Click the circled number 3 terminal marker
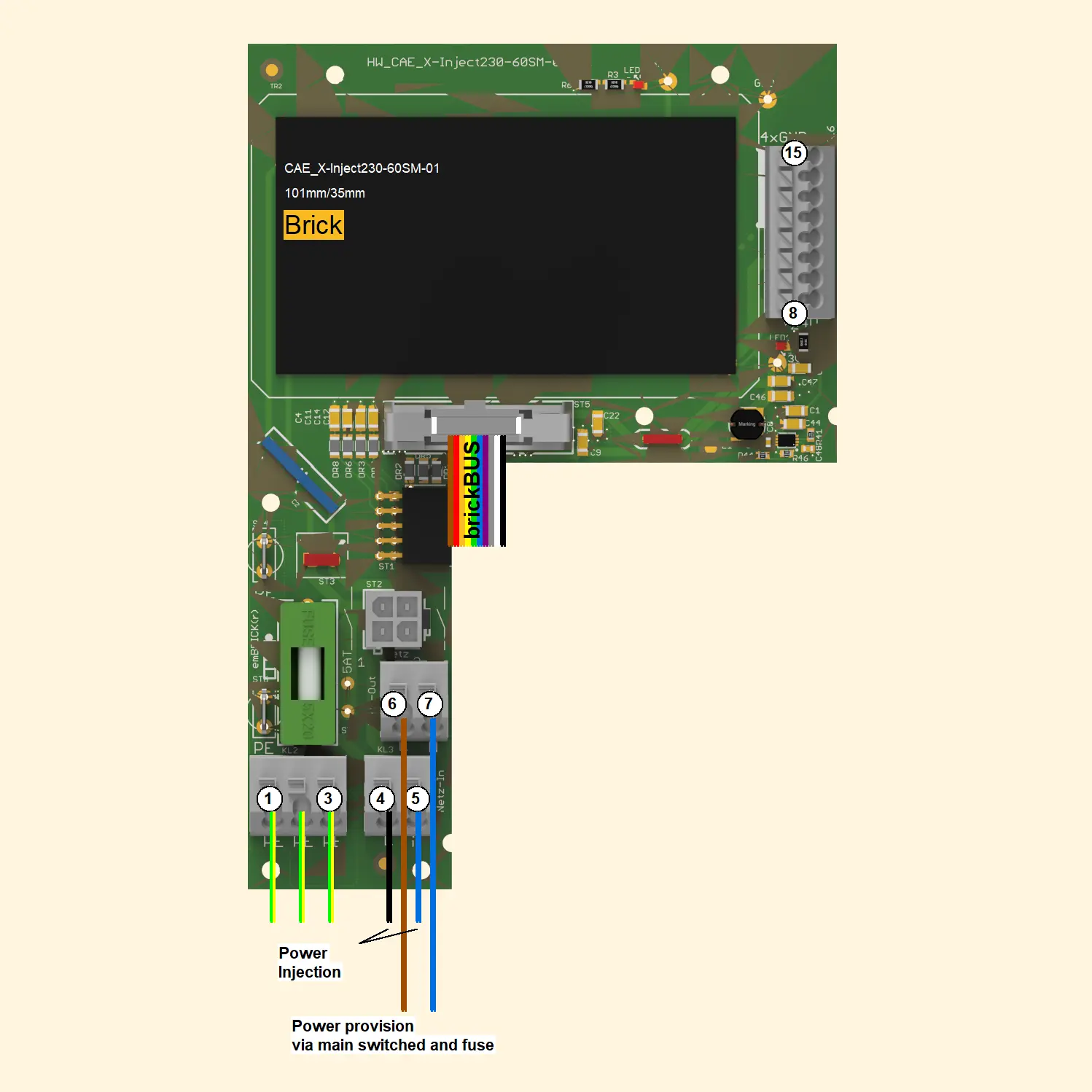 [328, 799]
